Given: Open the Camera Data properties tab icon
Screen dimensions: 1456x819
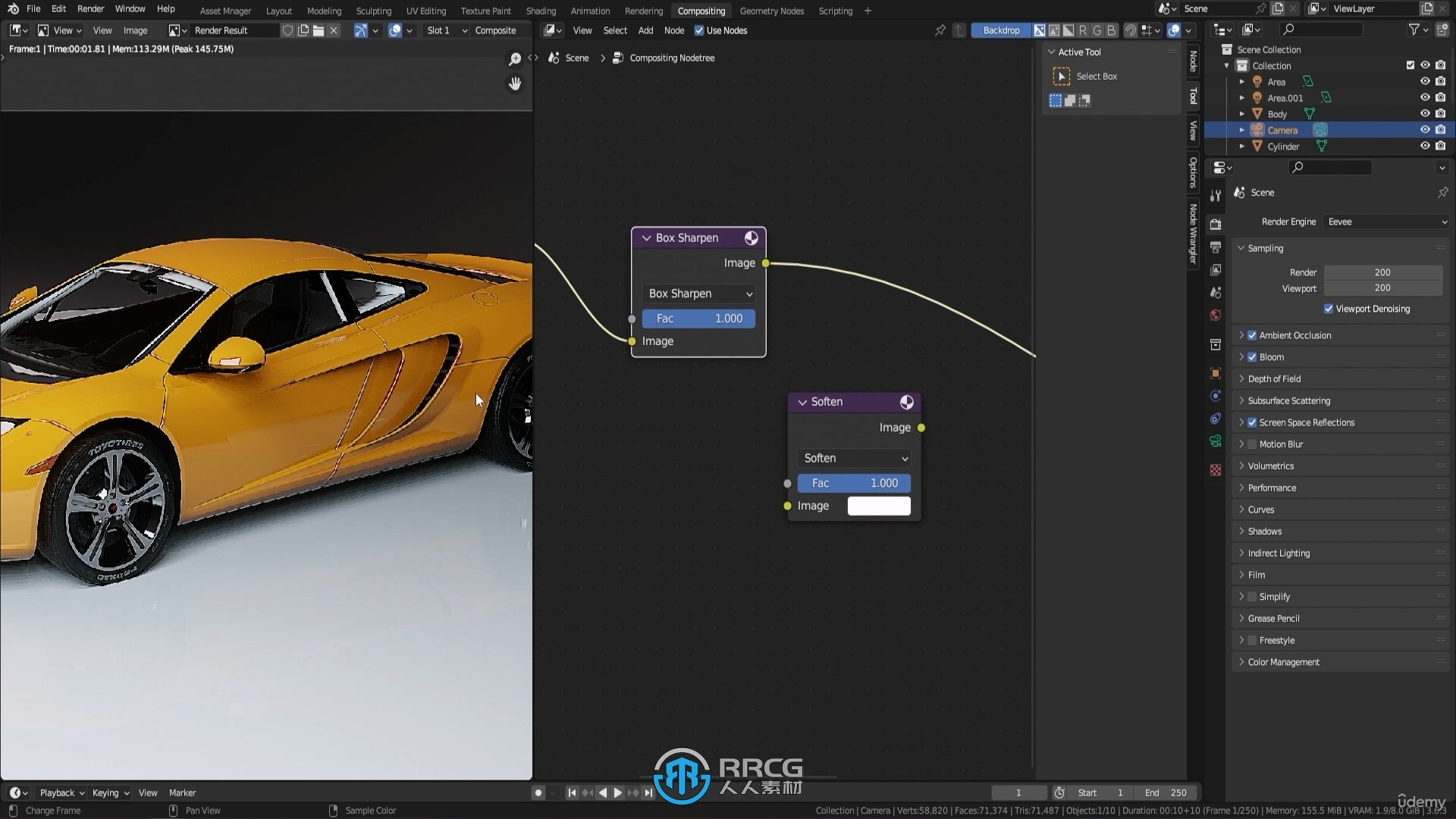Looking at the screenshot, I should (1216, 441).
